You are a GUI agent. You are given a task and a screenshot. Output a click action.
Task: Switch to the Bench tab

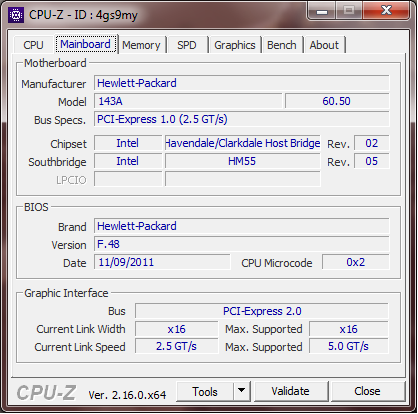282,45
